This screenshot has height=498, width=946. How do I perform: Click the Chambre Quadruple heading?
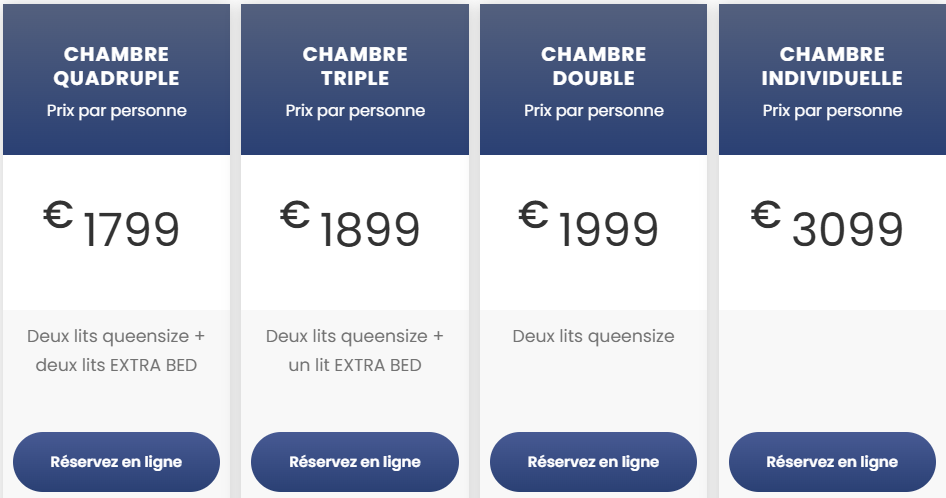point(116,66)
